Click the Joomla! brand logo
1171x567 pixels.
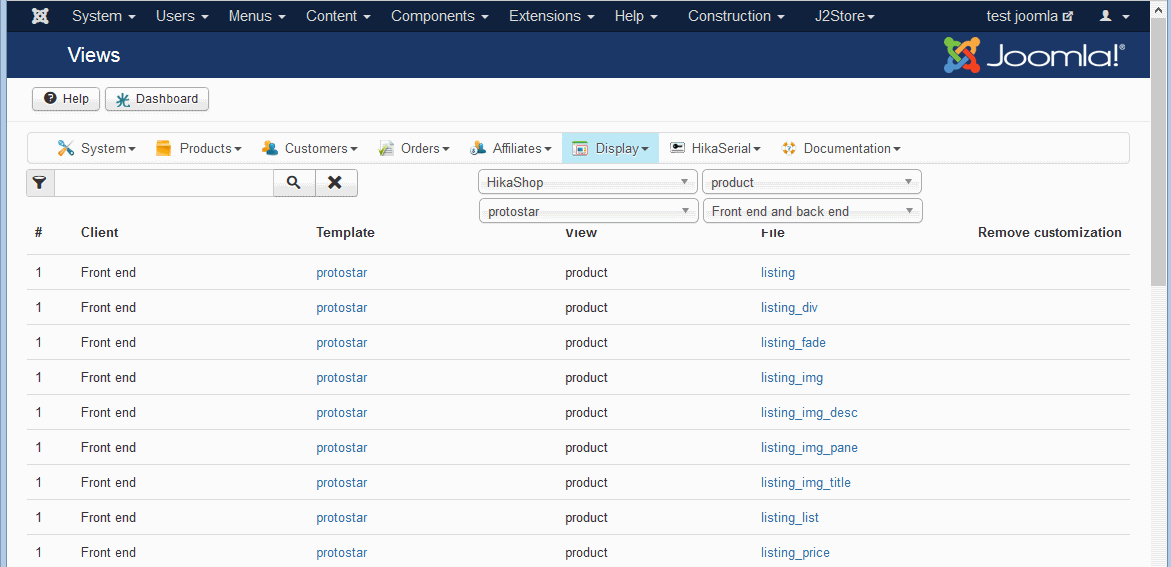click(1034, 55)
